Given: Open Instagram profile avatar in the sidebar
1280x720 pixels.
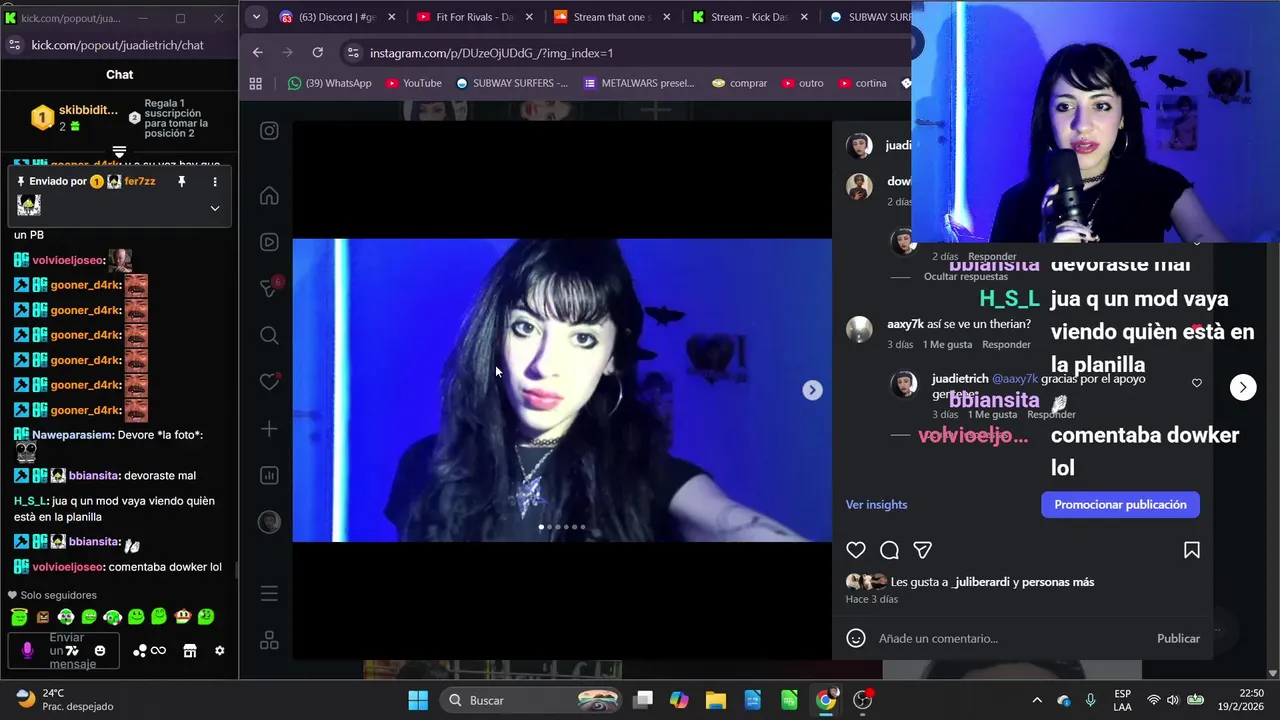Looking at the screenshot, I should tap(269, 522).
